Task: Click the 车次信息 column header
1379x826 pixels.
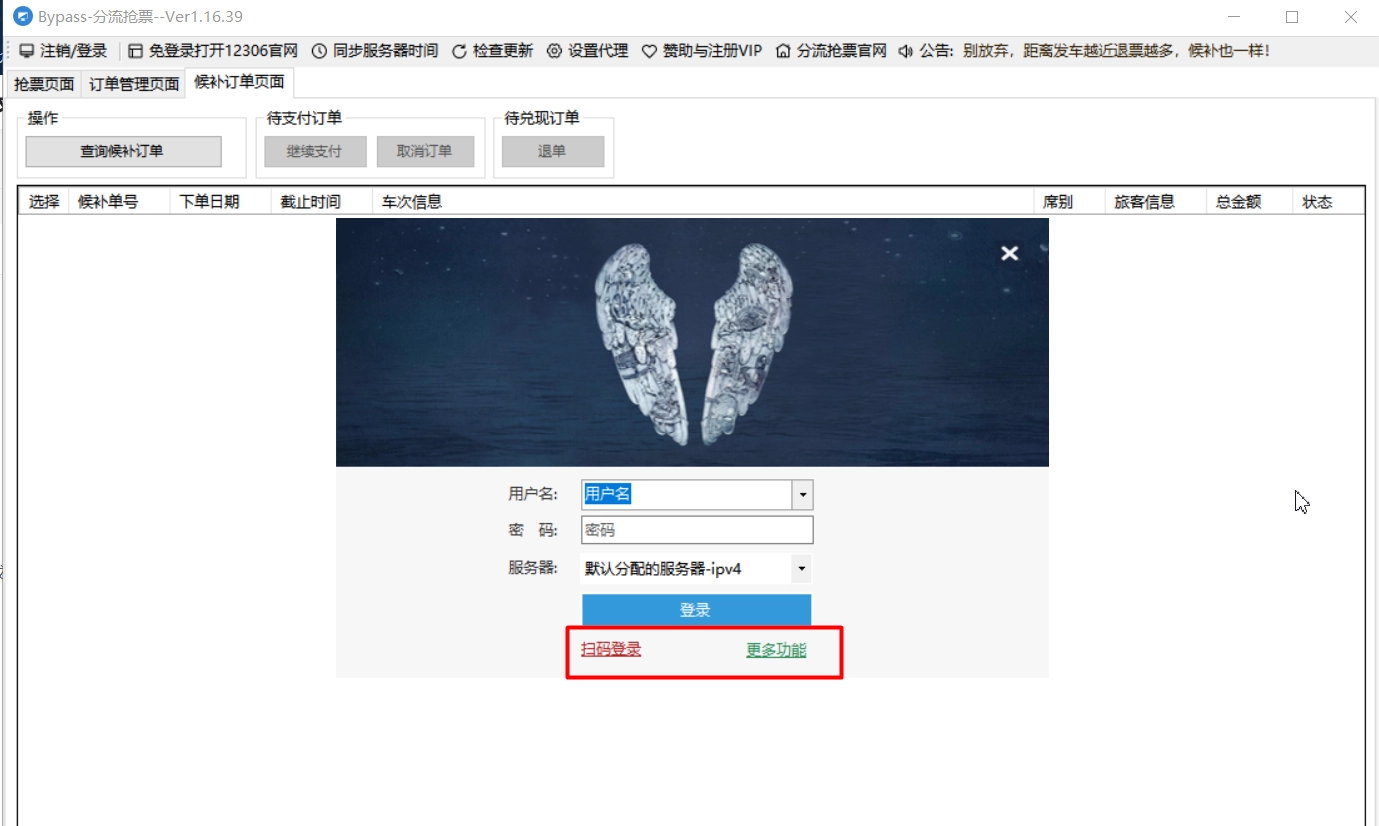Action: tap(702, 202)
